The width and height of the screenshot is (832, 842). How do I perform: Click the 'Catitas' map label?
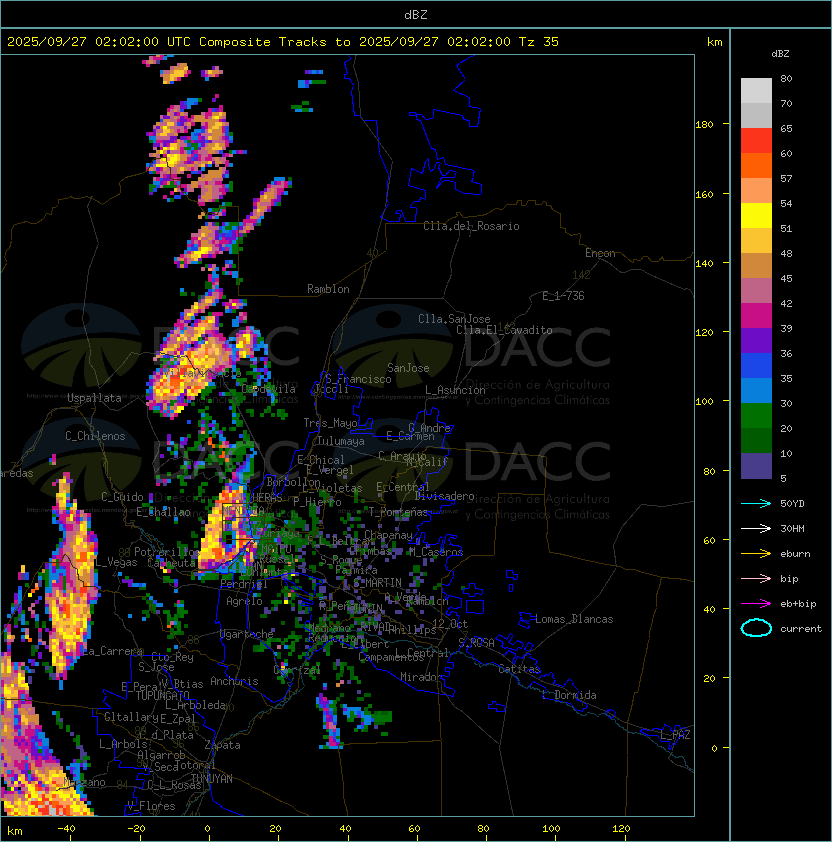(x=519, y=669)
